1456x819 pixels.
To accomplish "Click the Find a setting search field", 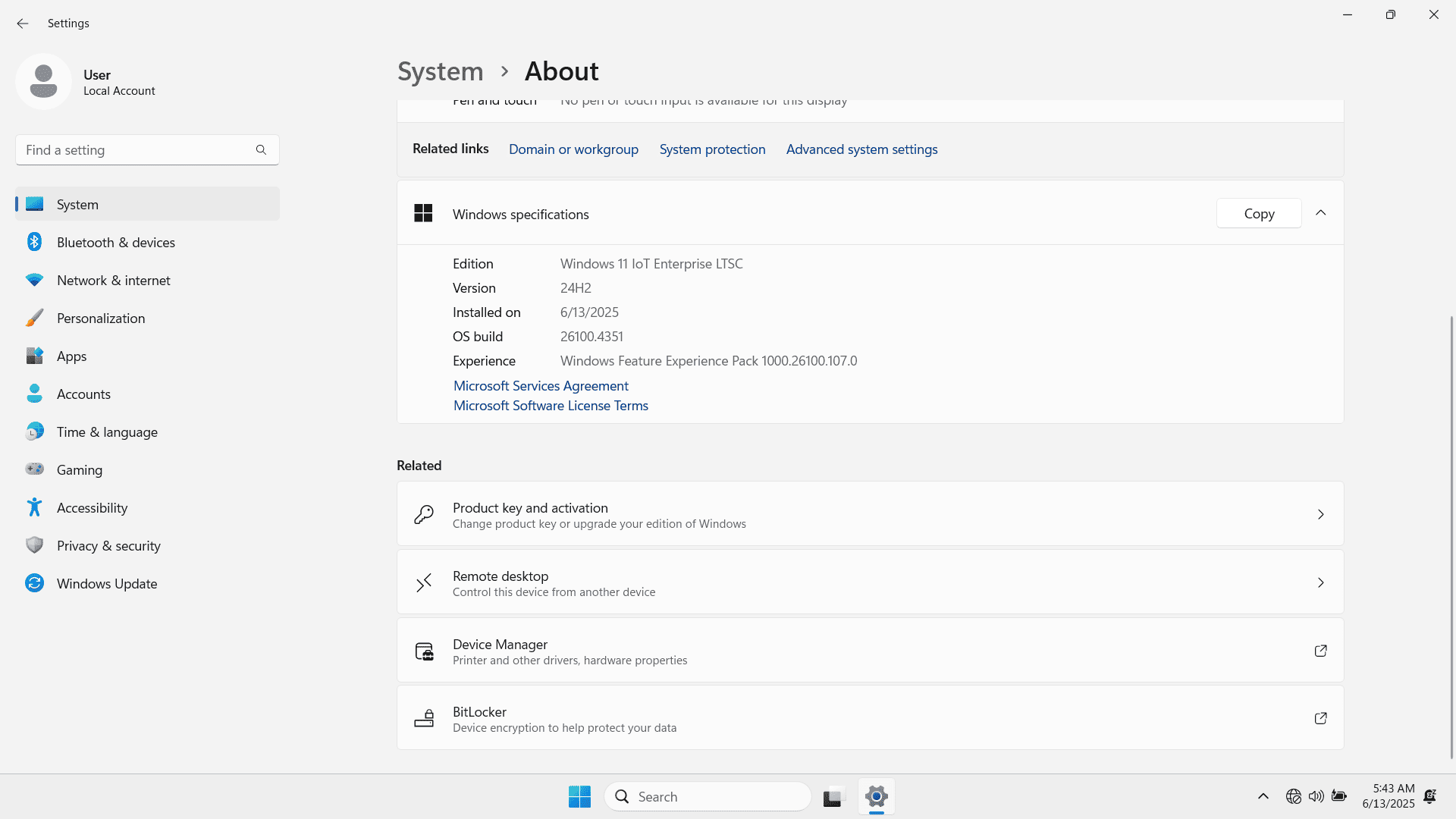I will click(147, 150).
